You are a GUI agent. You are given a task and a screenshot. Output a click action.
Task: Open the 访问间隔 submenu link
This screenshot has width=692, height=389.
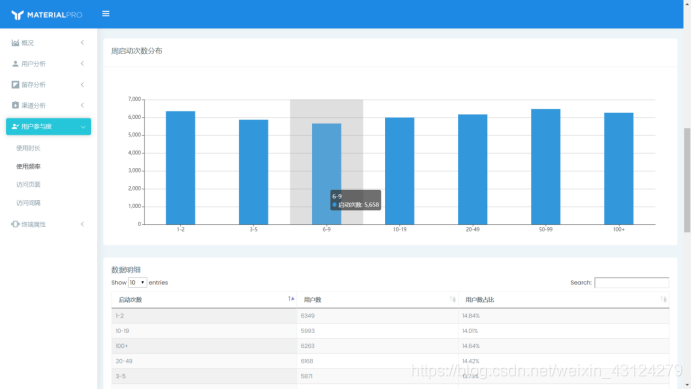28,203
